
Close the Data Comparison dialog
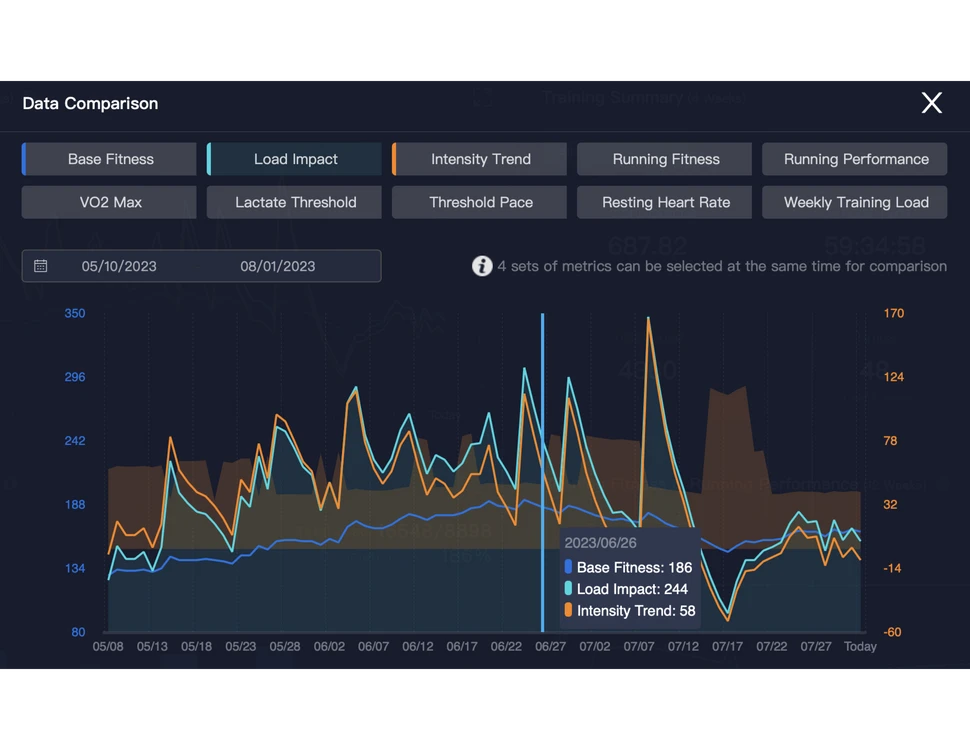point(931,103)
